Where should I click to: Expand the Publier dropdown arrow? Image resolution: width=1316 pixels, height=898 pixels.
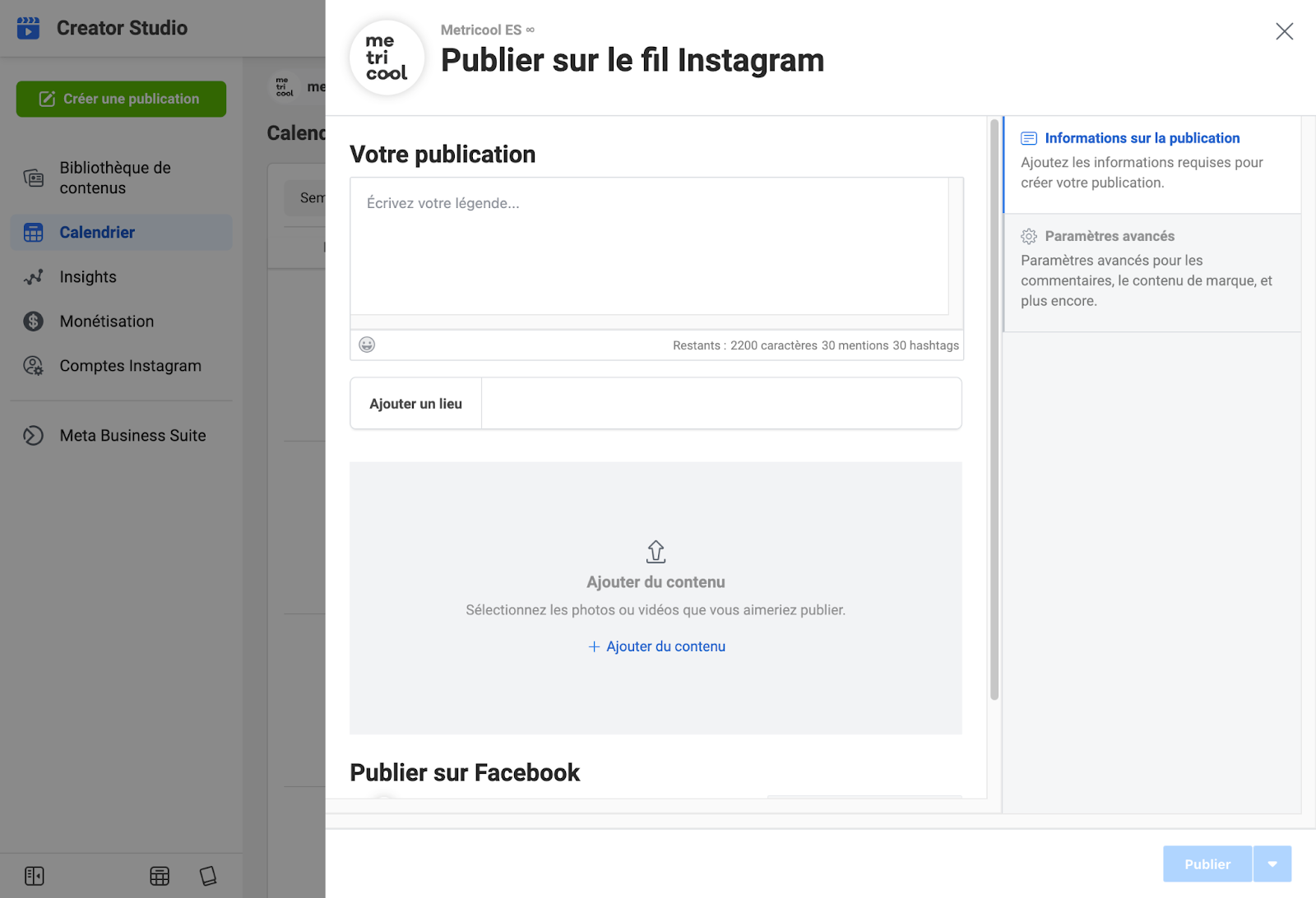tap(1272, 864)
